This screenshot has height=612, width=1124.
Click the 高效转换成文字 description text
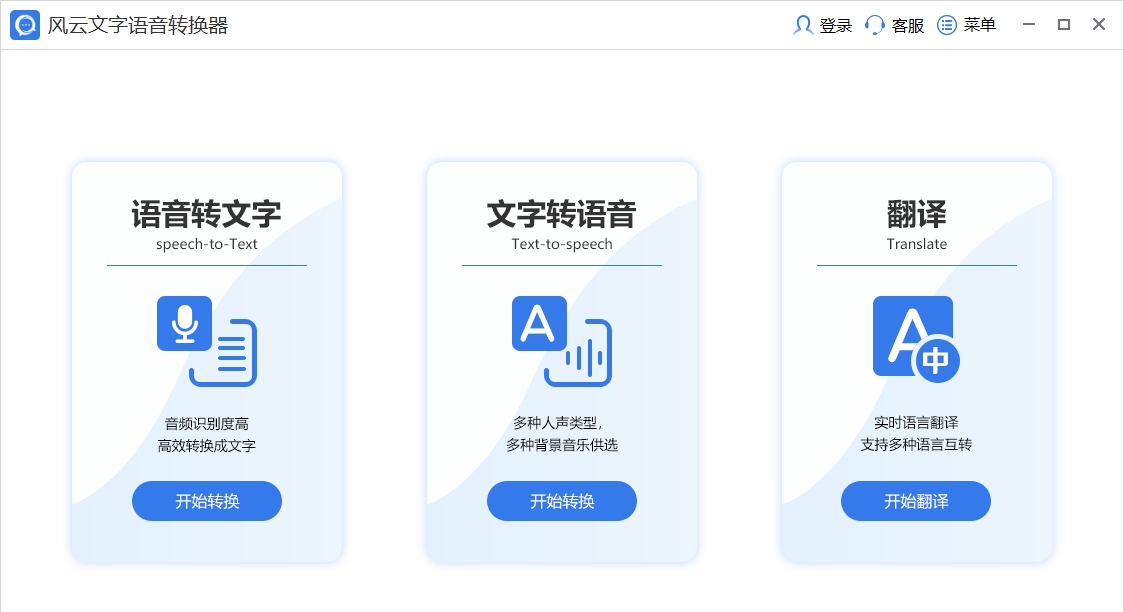206,446
